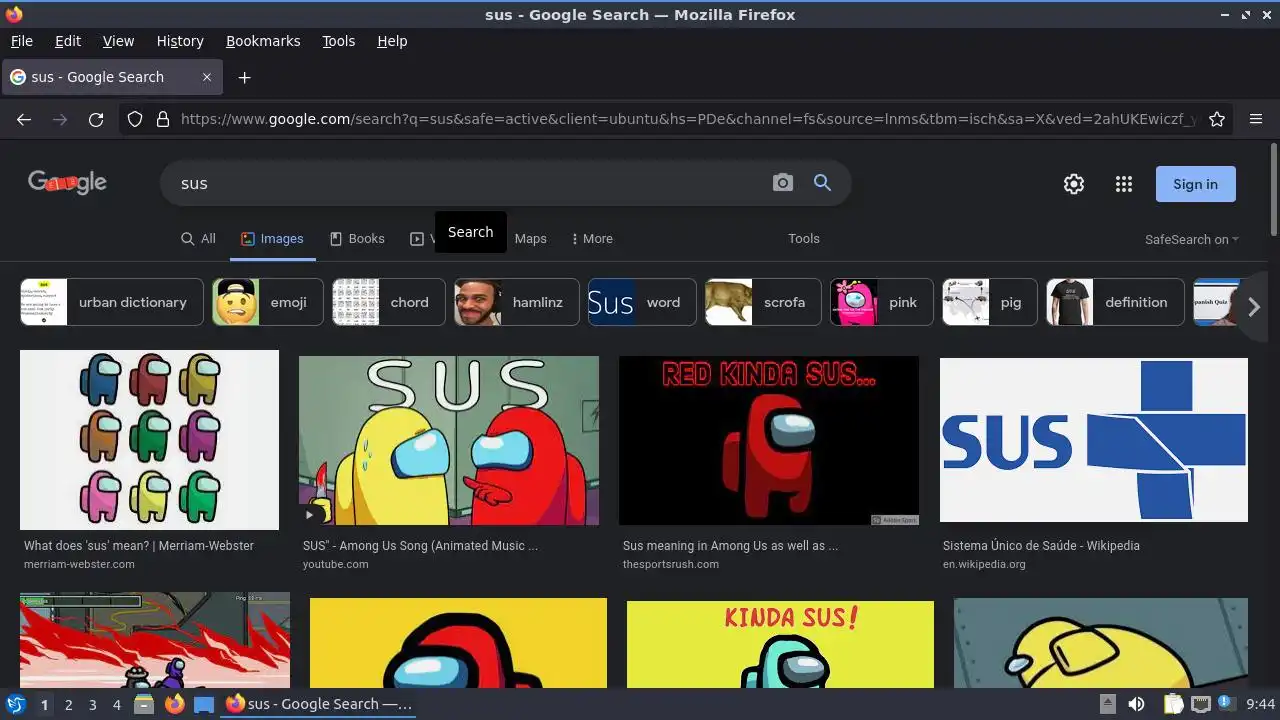Click the Google logo to go home
This screenshot has height=720, width=1280.
point(67,183)
